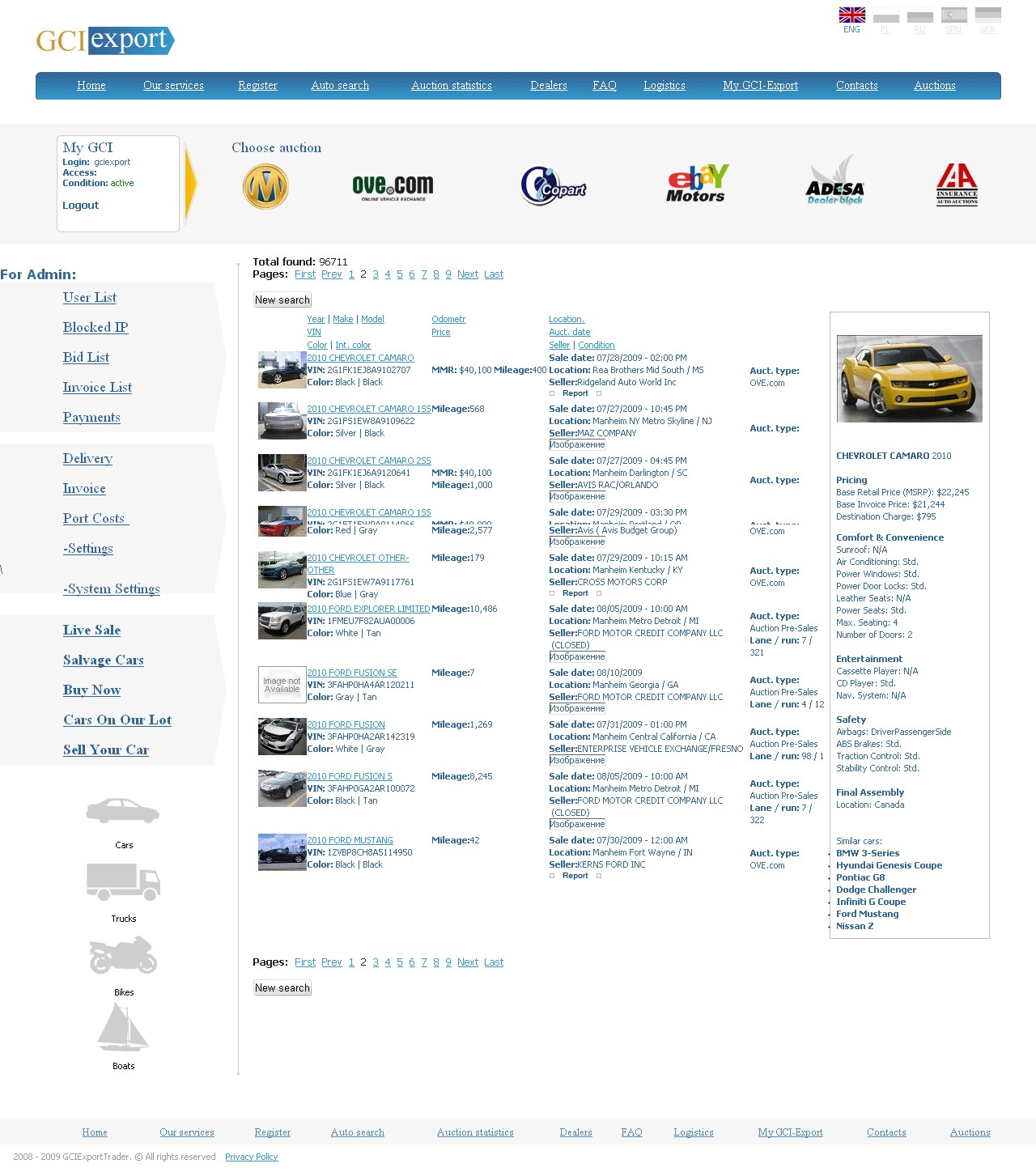Click Prev in the bottom pagination
This screenshot has width=1036, height=1172.
pos(332,962)
